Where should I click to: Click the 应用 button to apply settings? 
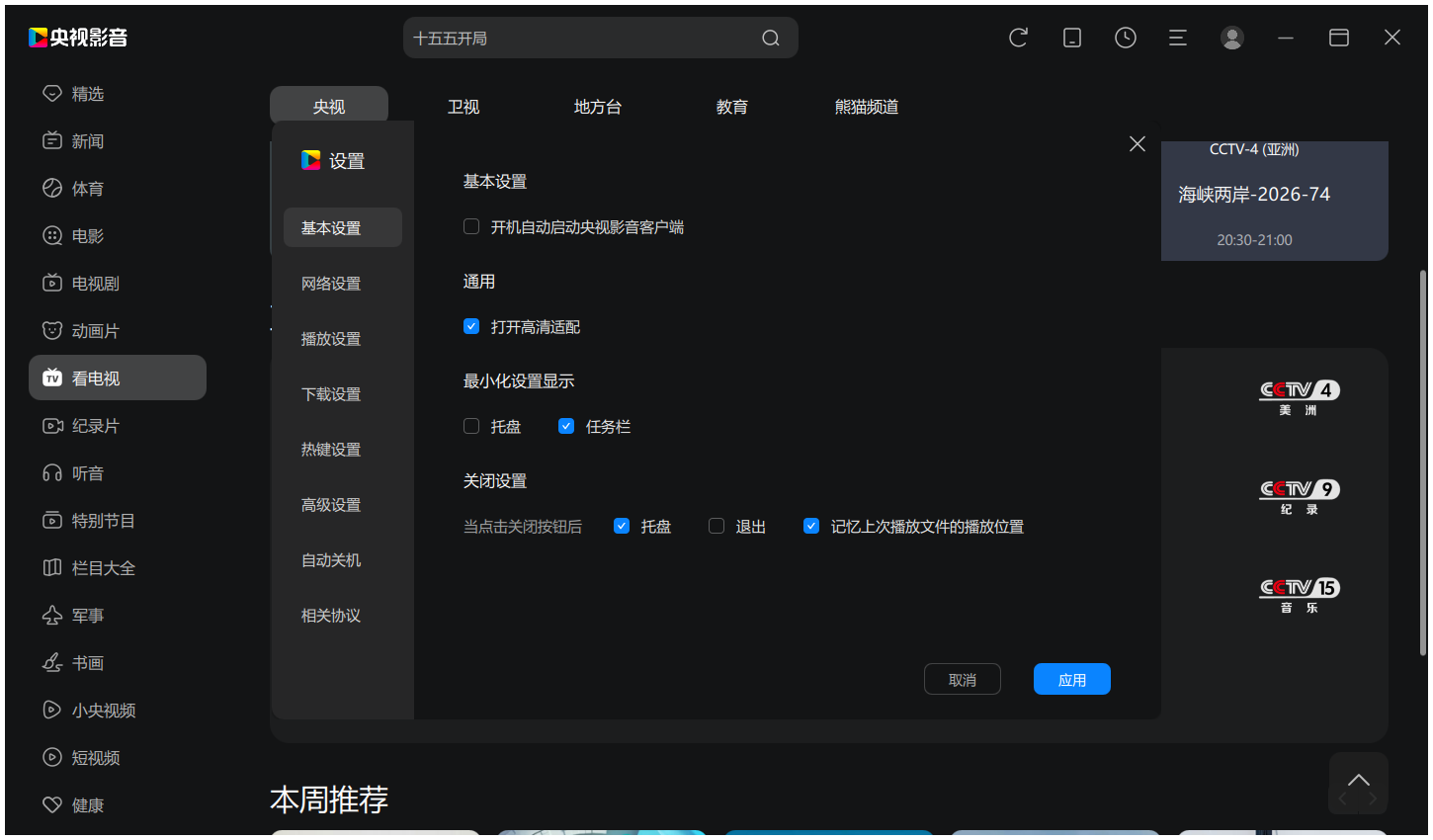(x=1071, y=679)
